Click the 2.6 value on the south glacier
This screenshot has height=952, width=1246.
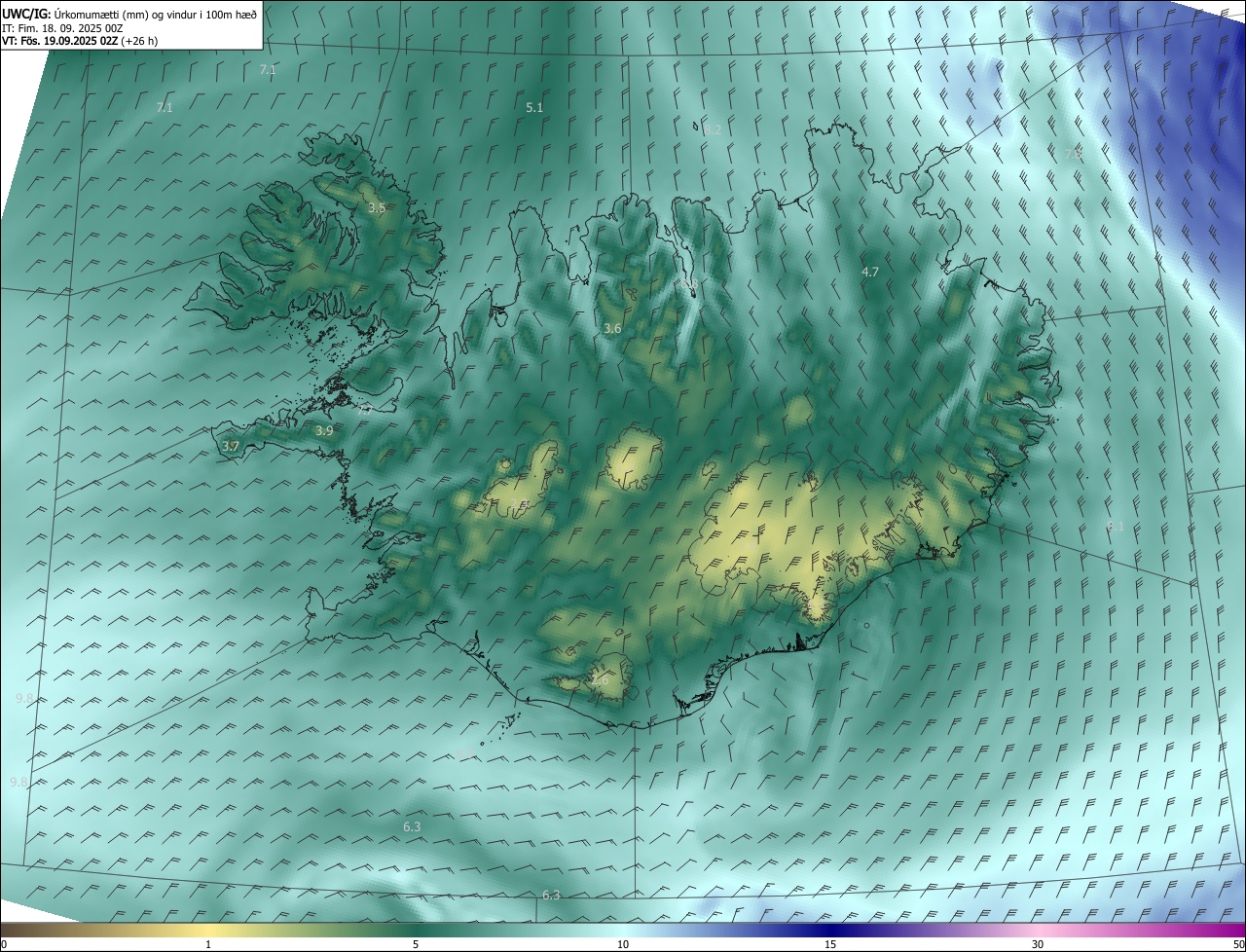(600, 680)
